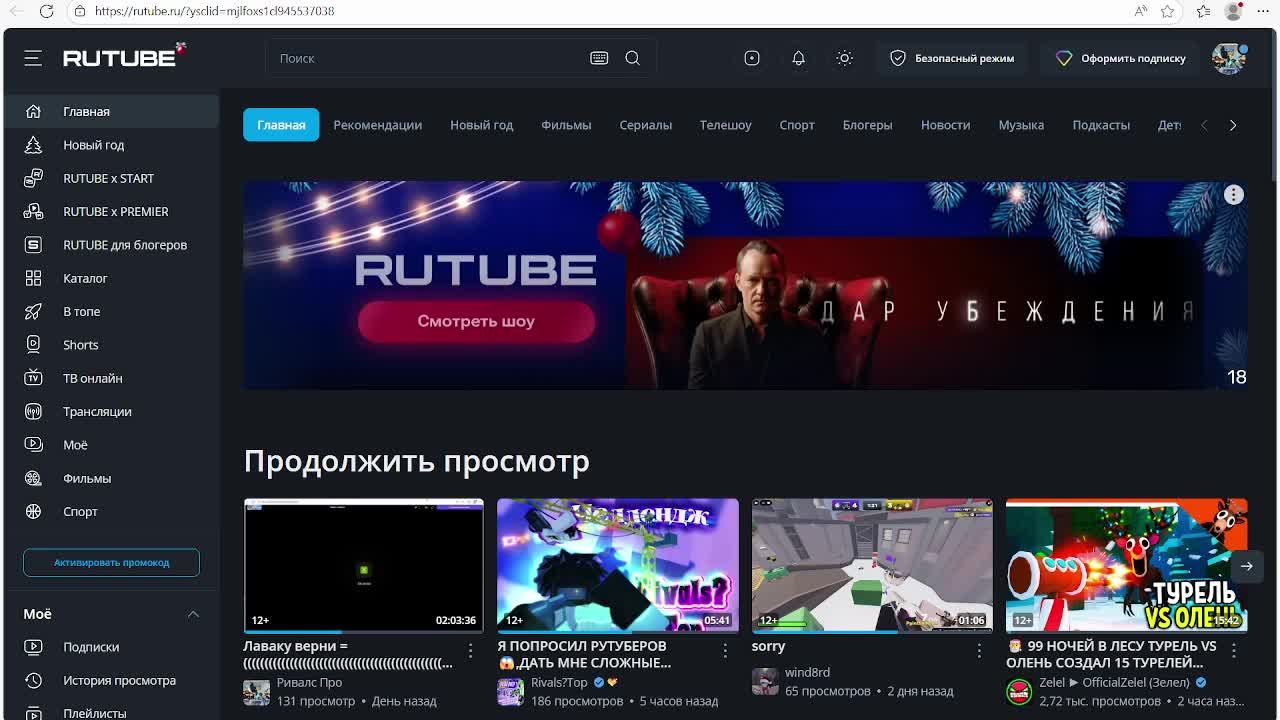Open Rivals?Top channel link

(x=559, y=683)
